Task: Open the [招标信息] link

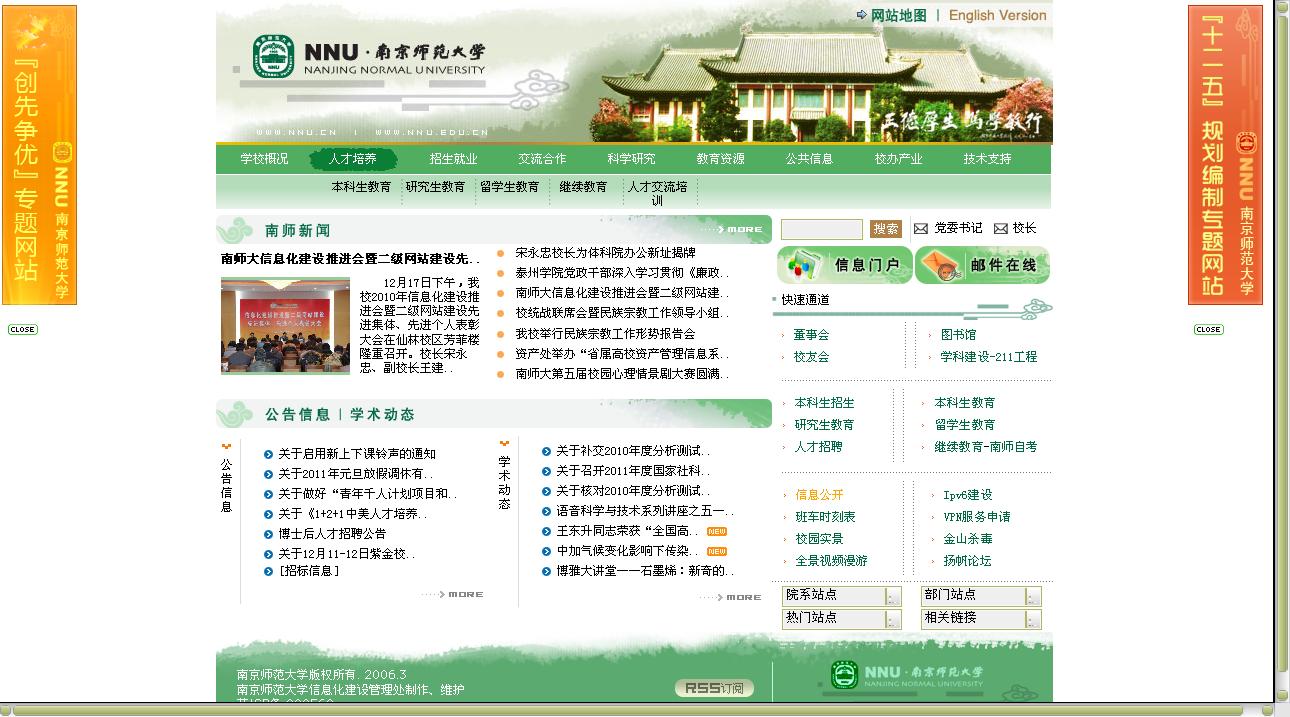Action: tap(309, 571)
